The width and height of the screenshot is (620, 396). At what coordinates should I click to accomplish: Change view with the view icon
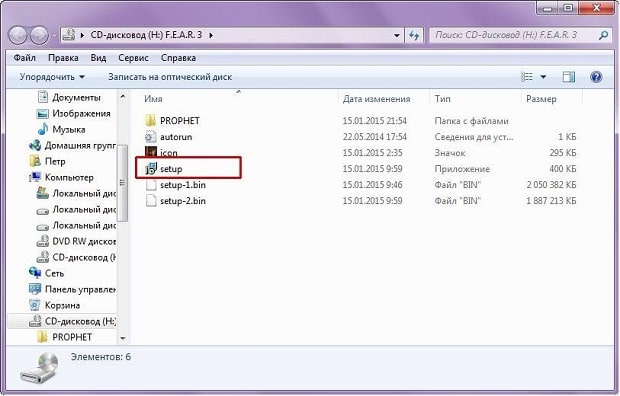pyautogui.click(x=527, y=77)
